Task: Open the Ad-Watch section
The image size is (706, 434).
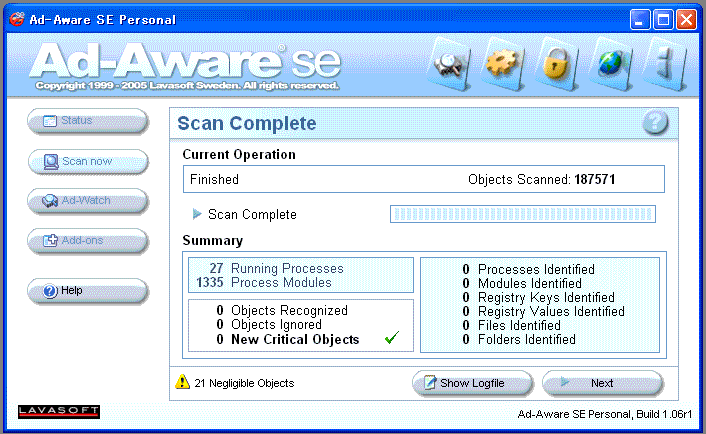Action: [x=87, y=201]
